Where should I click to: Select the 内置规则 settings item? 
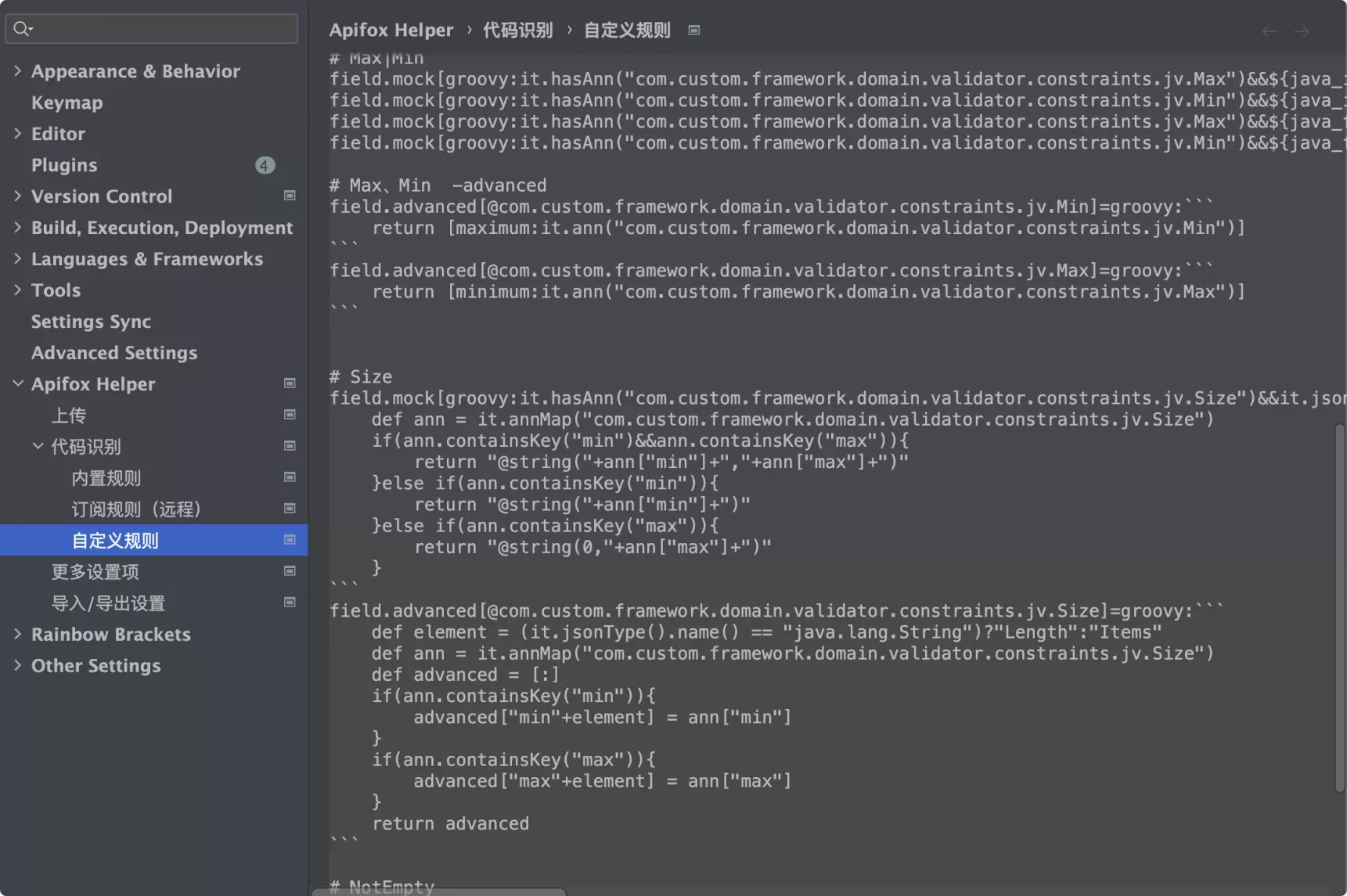[106, 478]
